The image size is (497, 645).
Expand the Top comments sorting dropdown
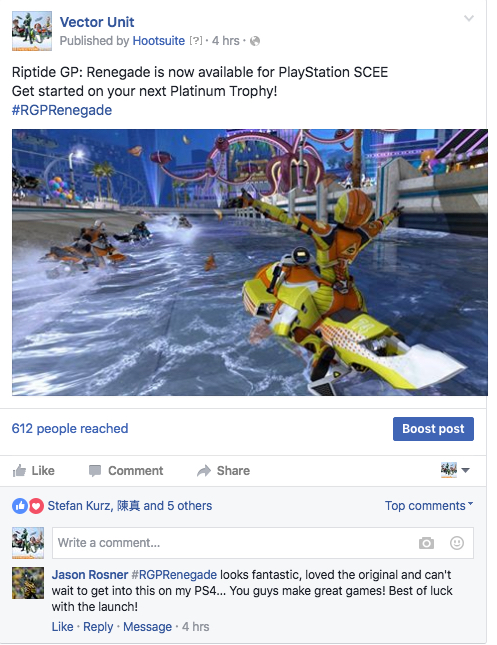click(x=429, y=506)
